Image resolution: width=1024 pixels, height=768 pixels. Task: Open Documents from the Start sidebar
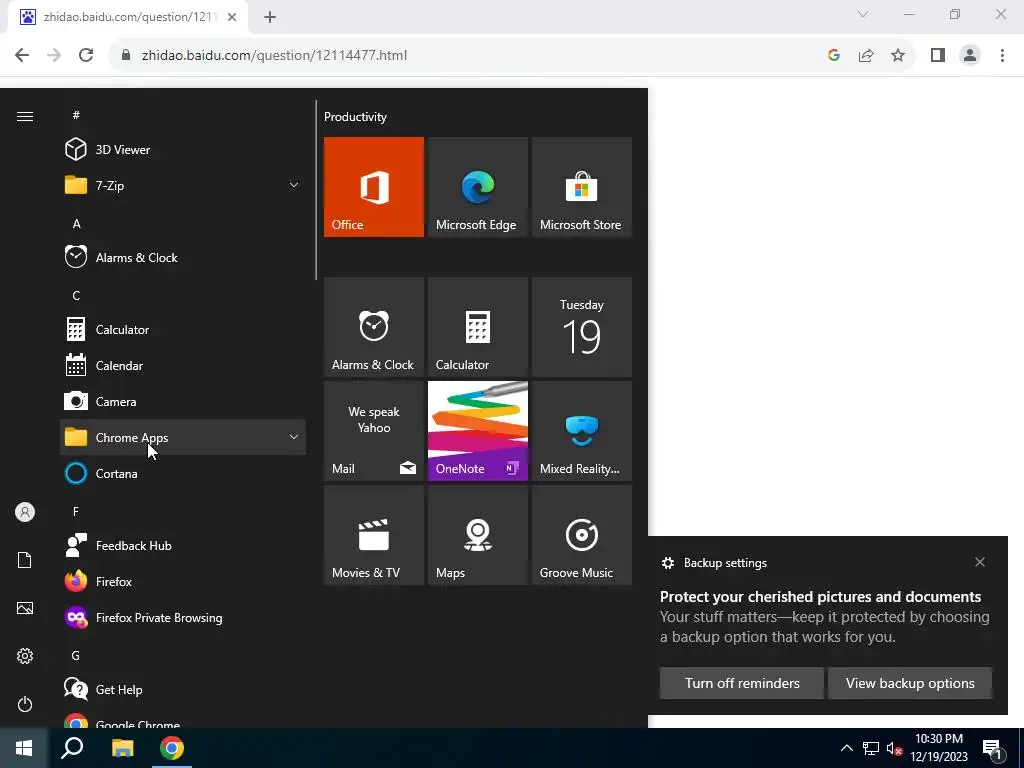25,560
